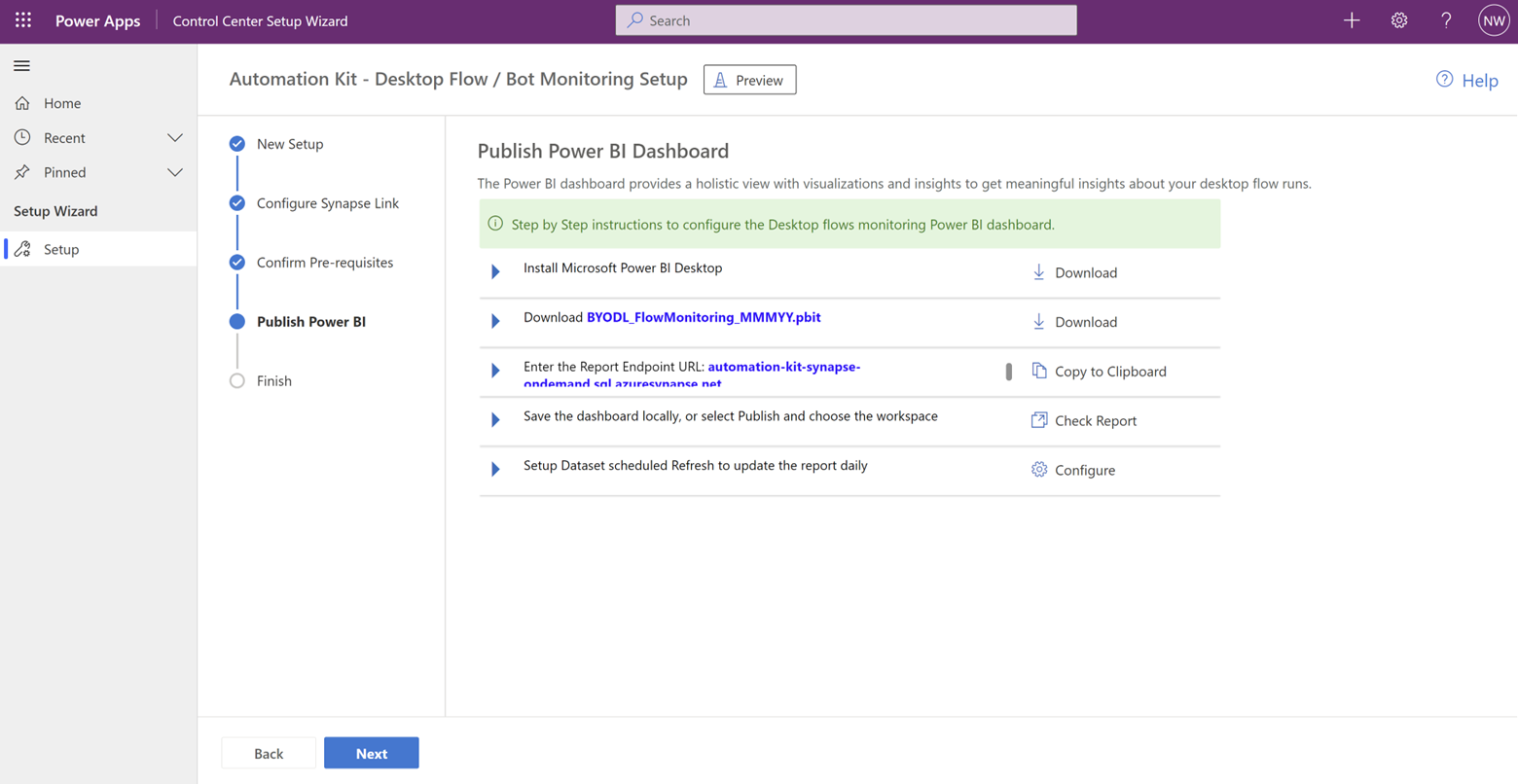Click the endpoint URL row scrollbar thumb
This screenshot has height=784, width=1518.
1009,372
